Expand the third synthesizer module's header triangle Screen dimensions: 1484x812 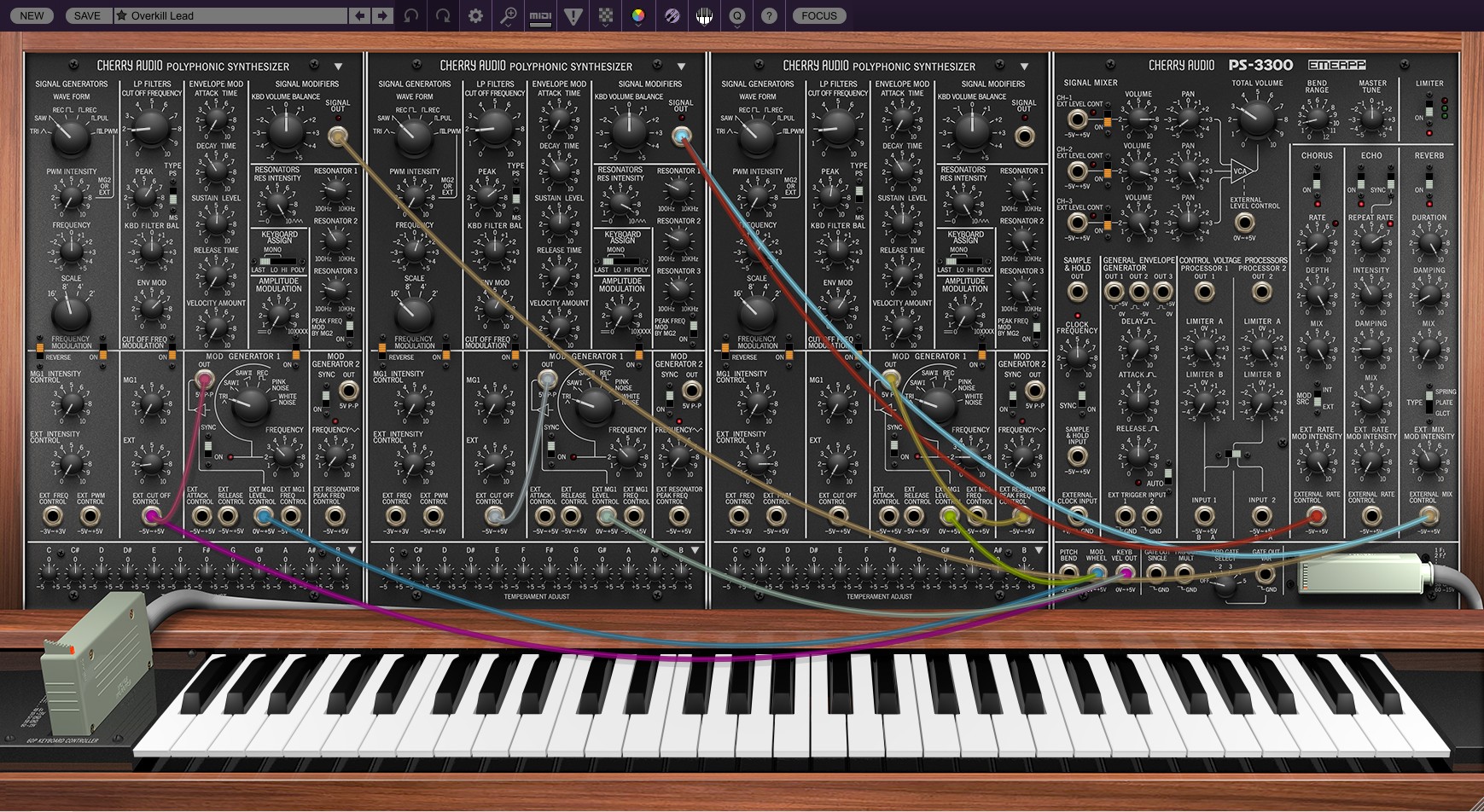1024,66
